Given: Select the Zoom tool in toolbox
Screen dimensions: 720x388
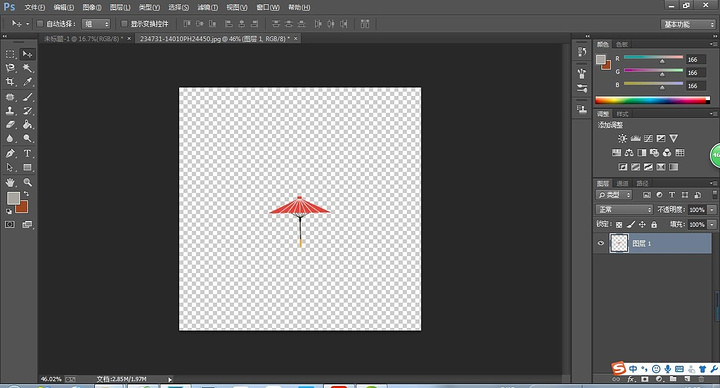Looking at the screenshot, I should coord(28,182).
